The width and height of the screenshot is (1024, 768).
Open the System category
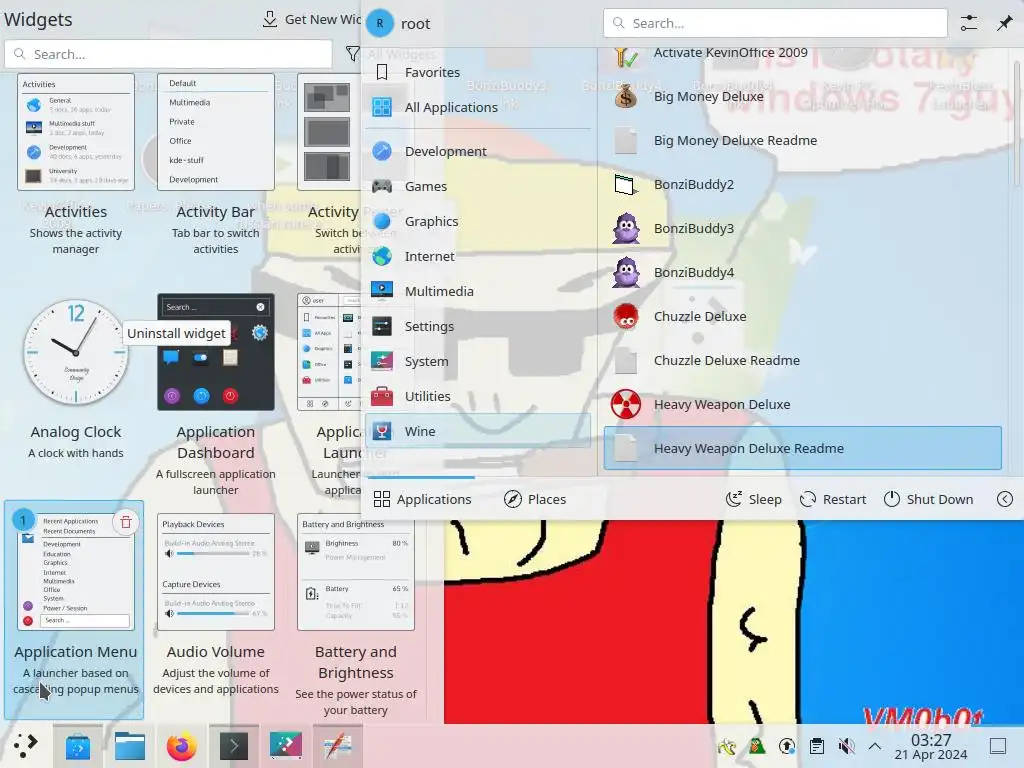point(477,361)
